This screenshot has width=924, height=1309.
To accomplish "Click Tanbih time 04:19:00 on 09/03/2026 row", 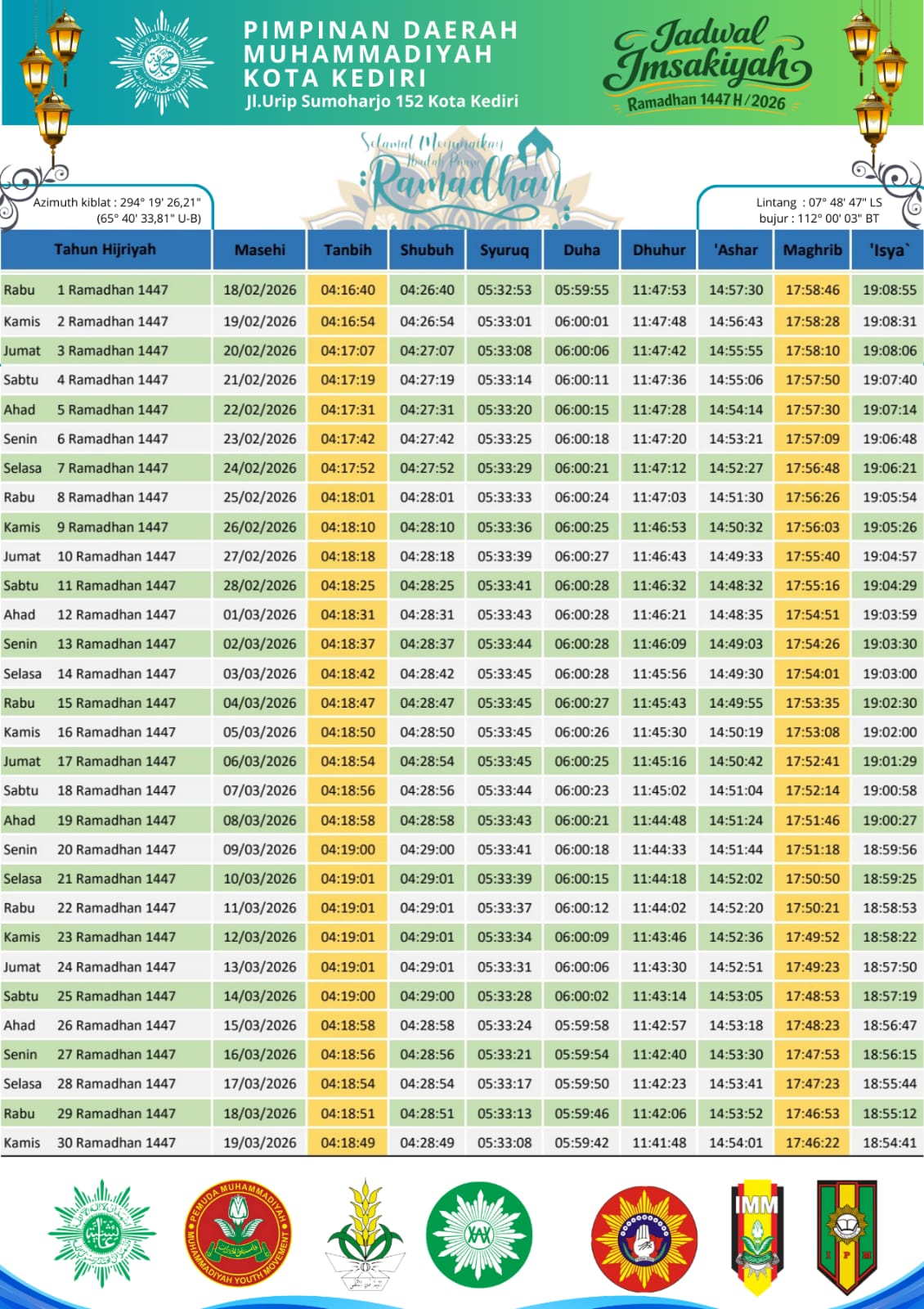I will click(348, 849).
